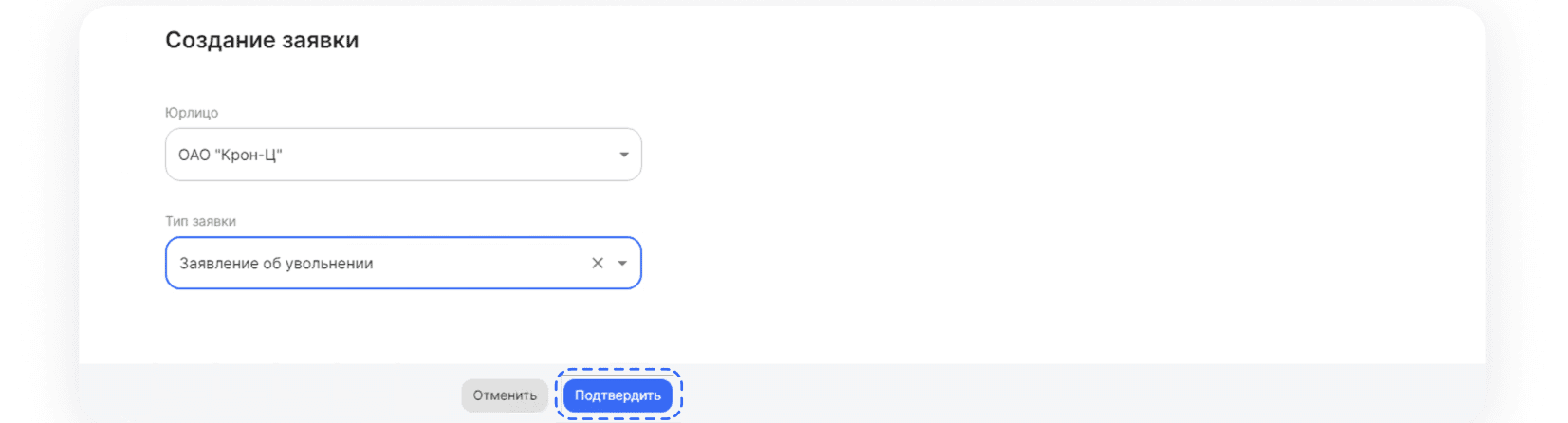Select the Юрлицо combo box field
The image size is (1568, 423).
(403, 155)
